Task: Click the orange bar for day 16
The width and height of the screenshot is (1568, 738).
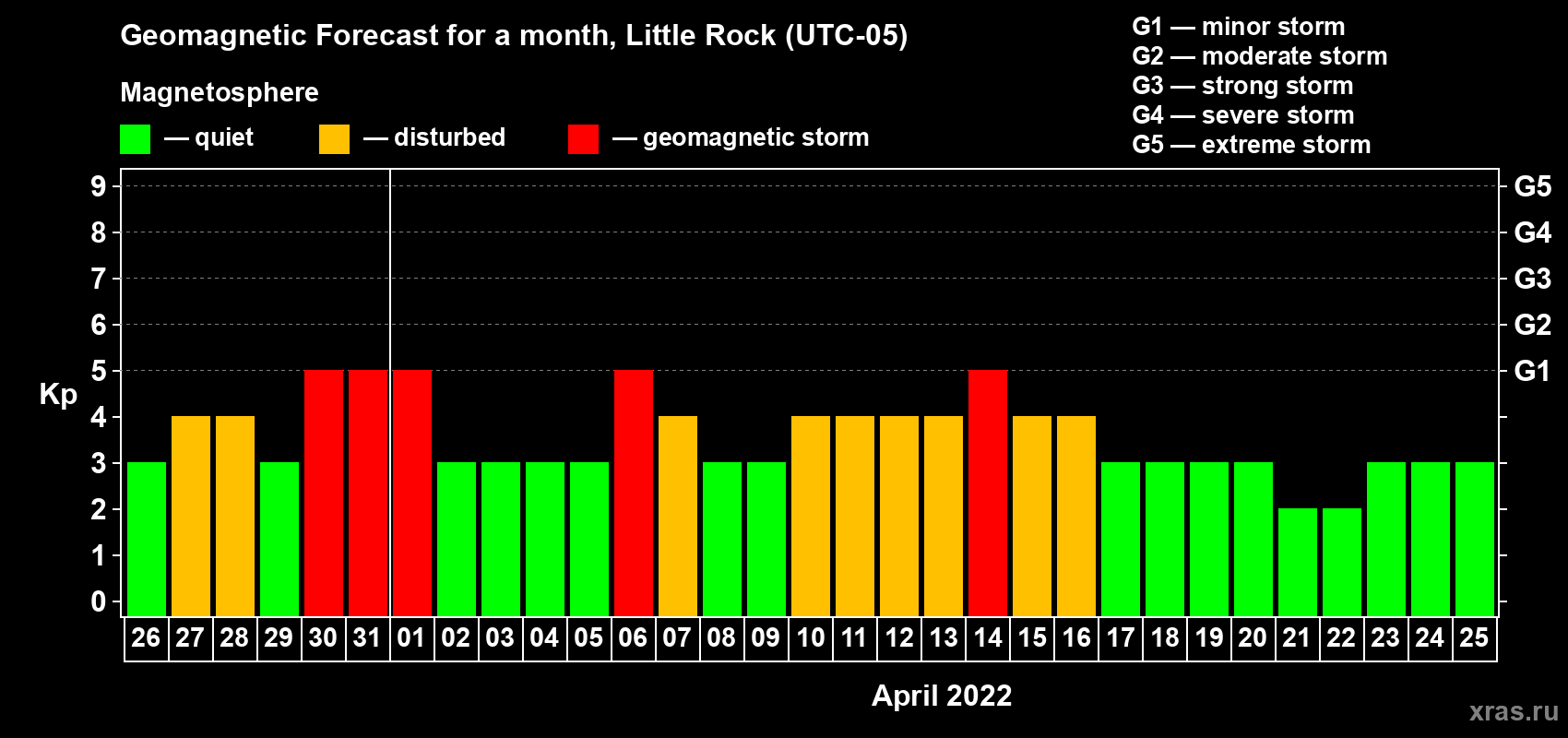Action: coord(1076,516)
